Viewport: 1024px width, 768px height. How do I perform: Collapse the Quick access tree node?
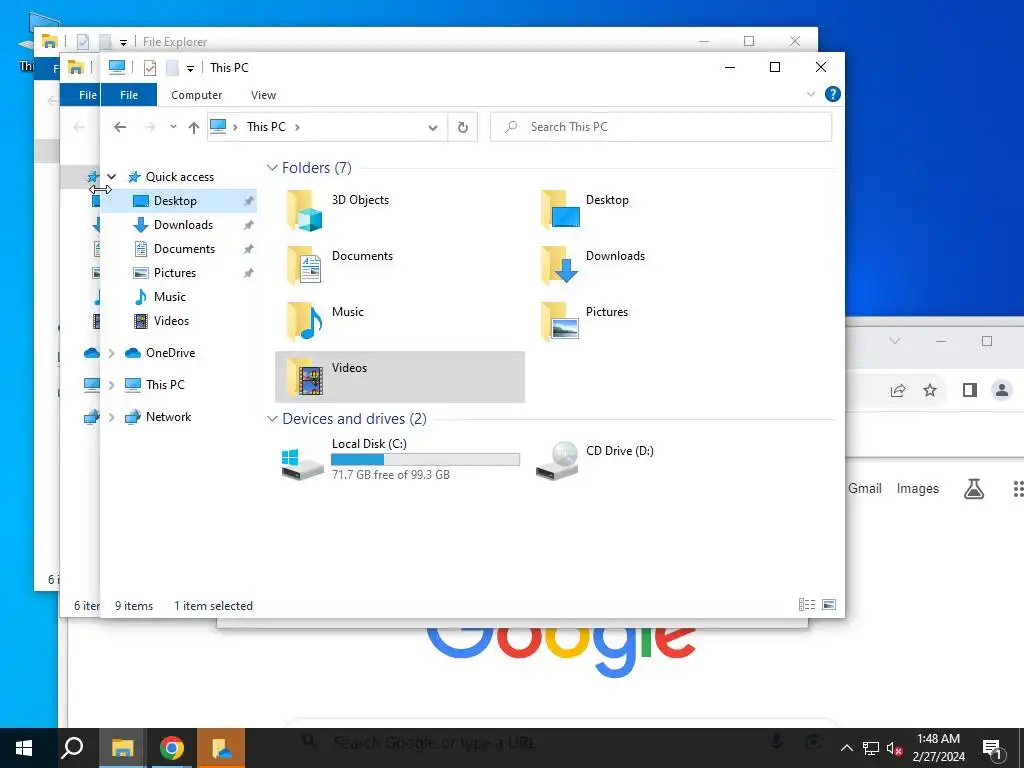pos(112,177)
